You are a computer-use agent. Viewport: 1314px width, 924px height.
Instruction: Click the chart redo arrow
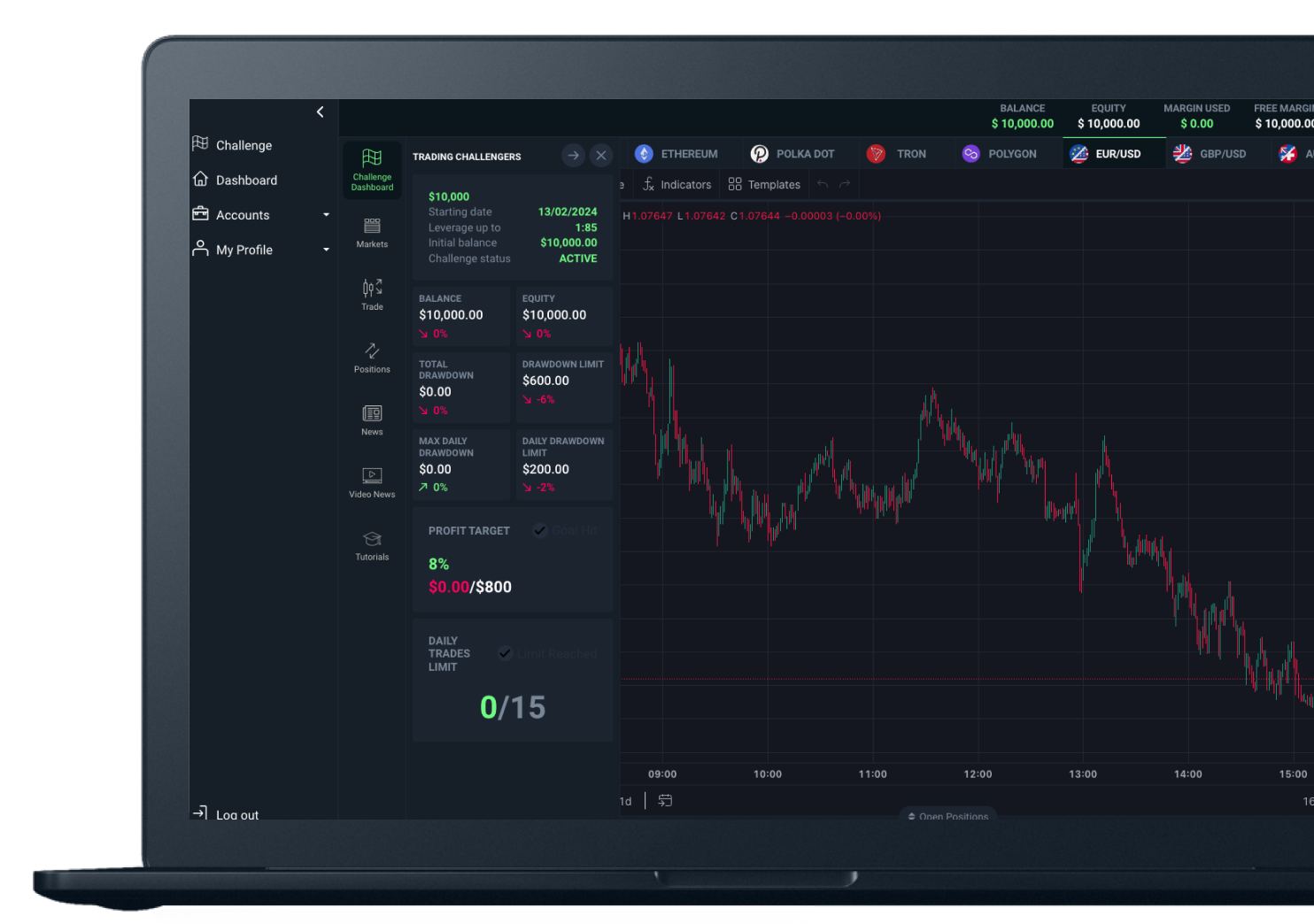845,184
